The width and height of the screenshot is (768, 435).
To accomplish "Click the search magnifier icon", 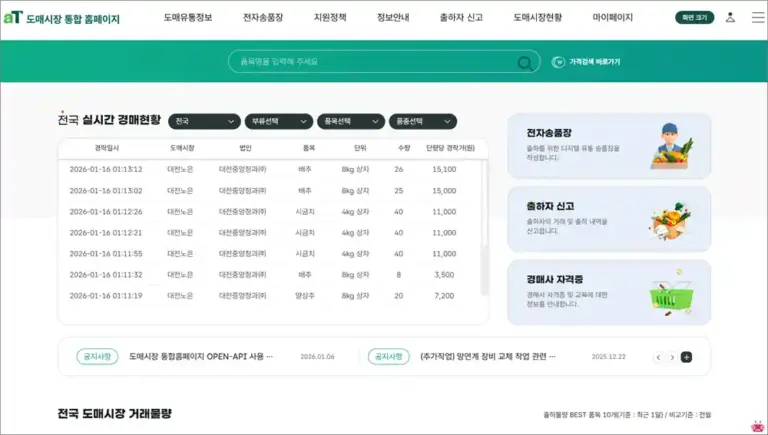I will click(x=525, y=63).
